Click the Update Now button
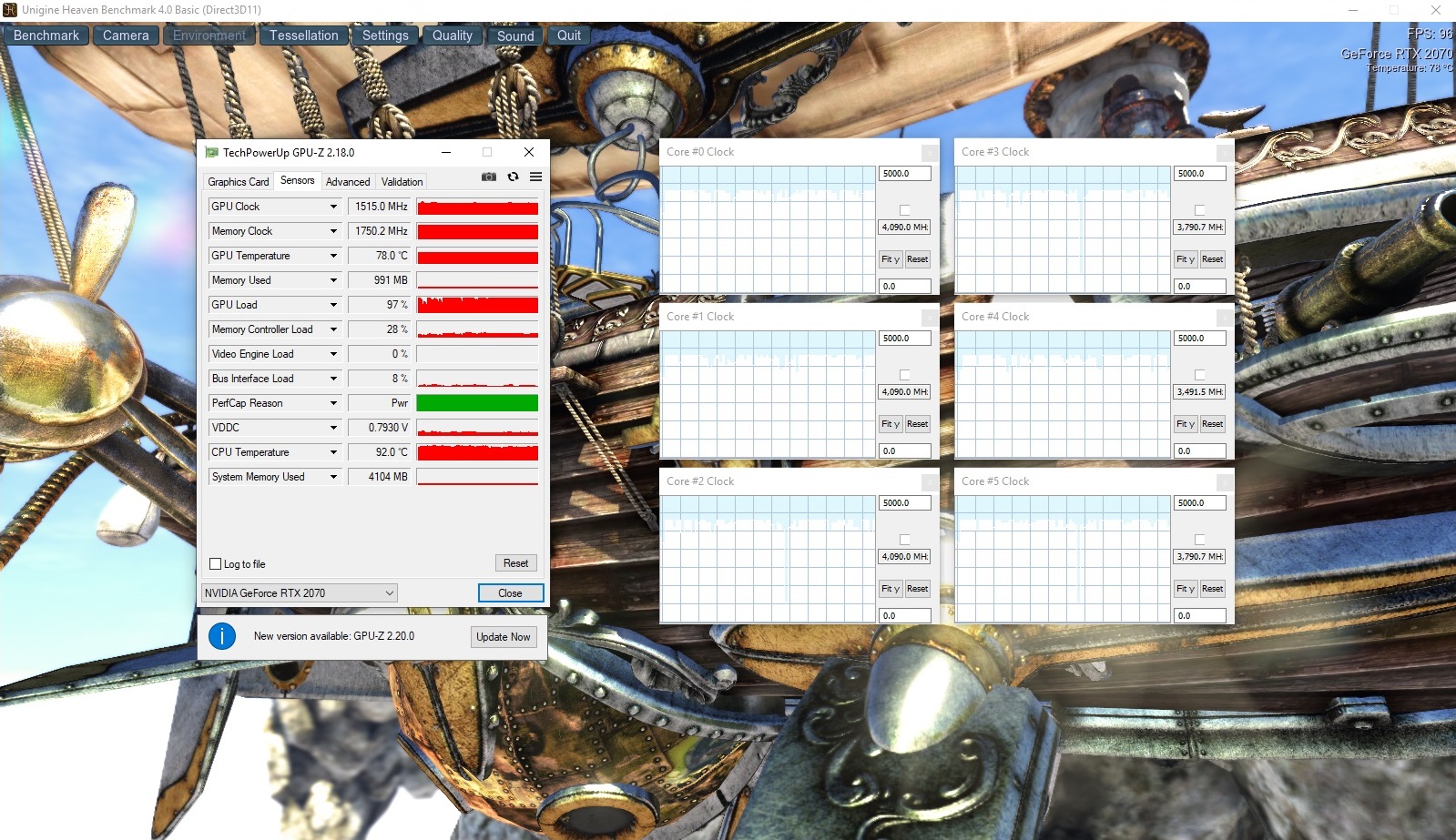 tap(504, 637)
